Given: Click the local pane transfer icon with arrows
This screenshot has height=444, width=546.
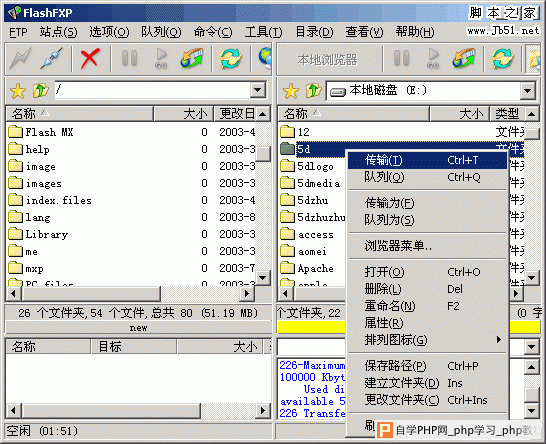Looking at the screenshot, I should tap(464, 58).
